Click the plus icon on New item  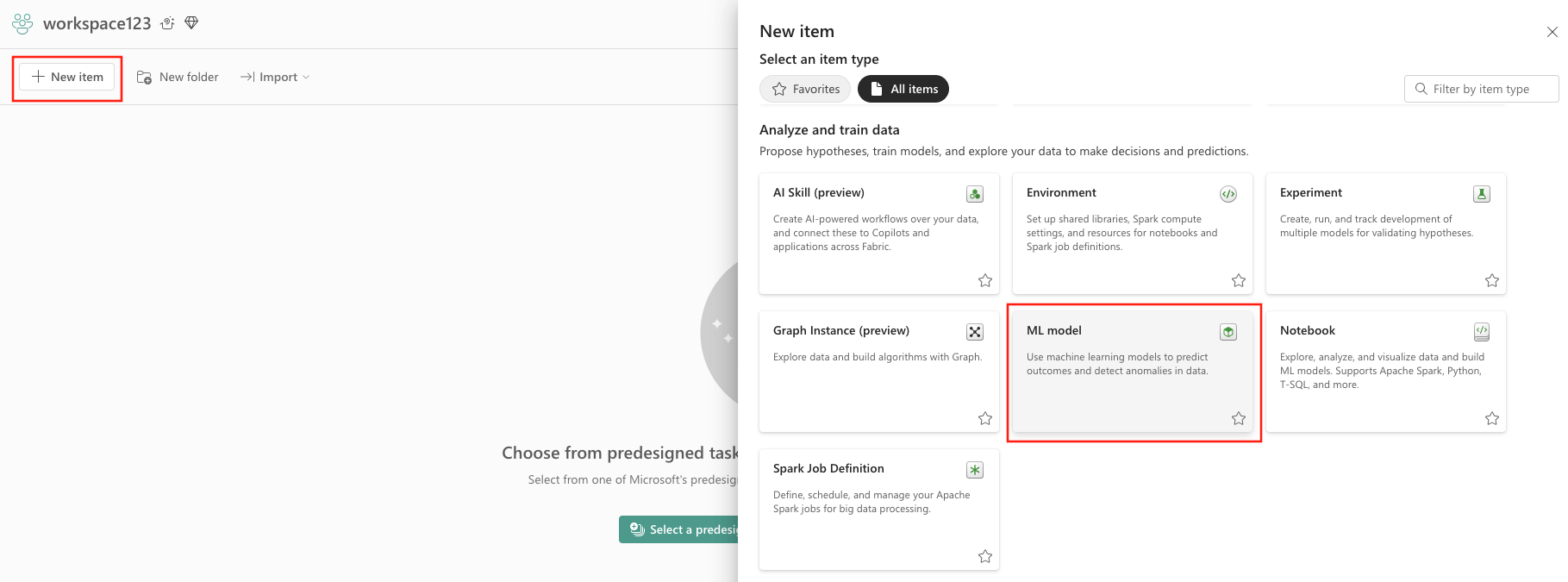tap(38, 77)
